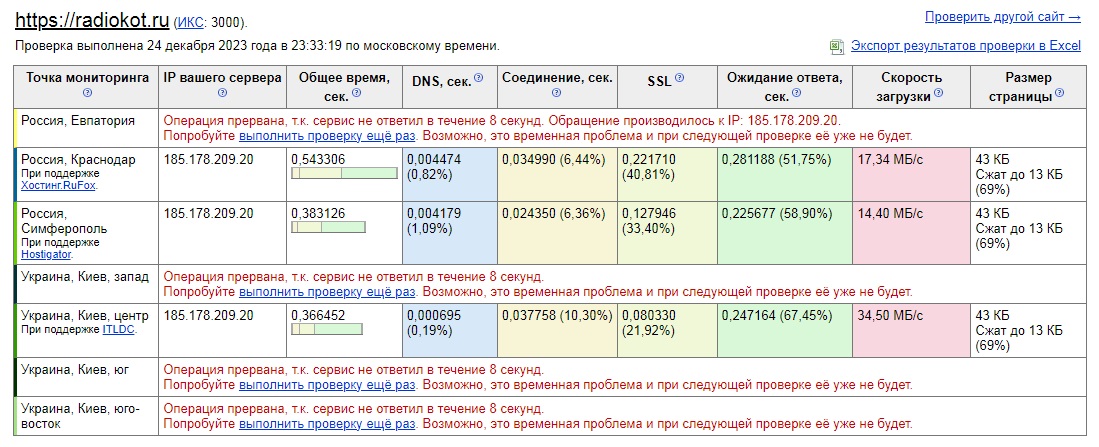
Task: Click the help icon under Точка мониторинга
Action: tap(88, 93)
